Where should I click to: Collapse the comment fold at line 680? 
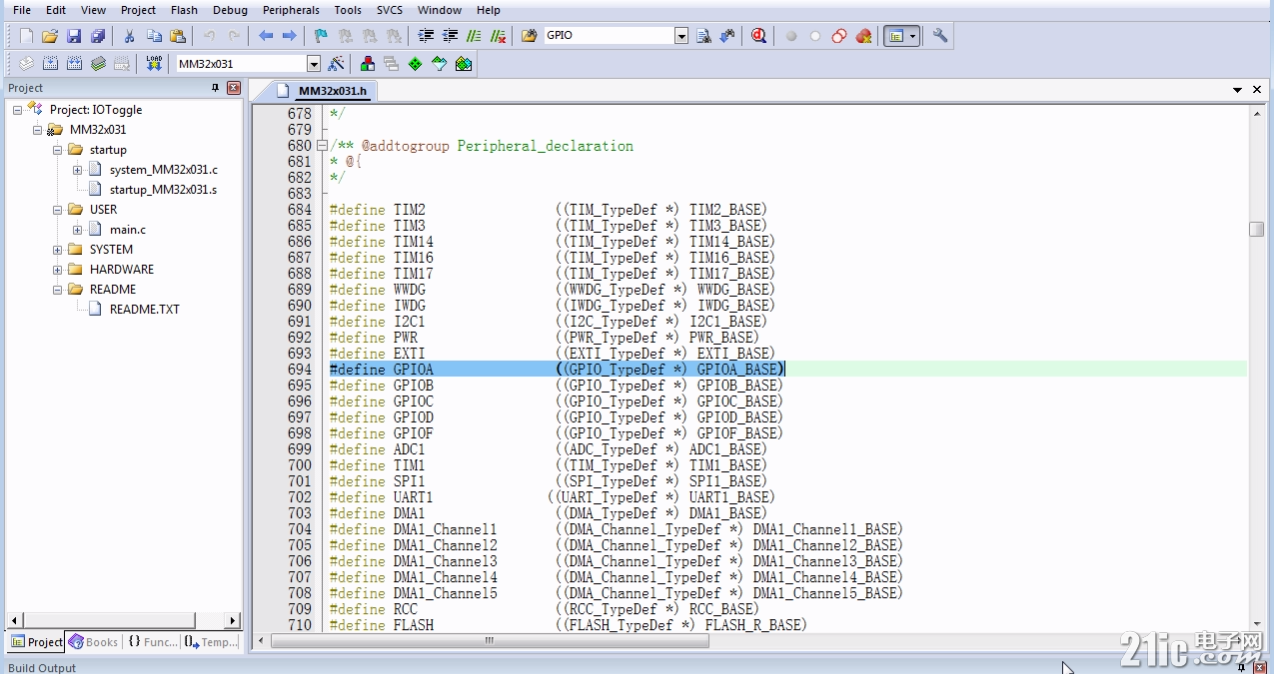pos(322,146)
